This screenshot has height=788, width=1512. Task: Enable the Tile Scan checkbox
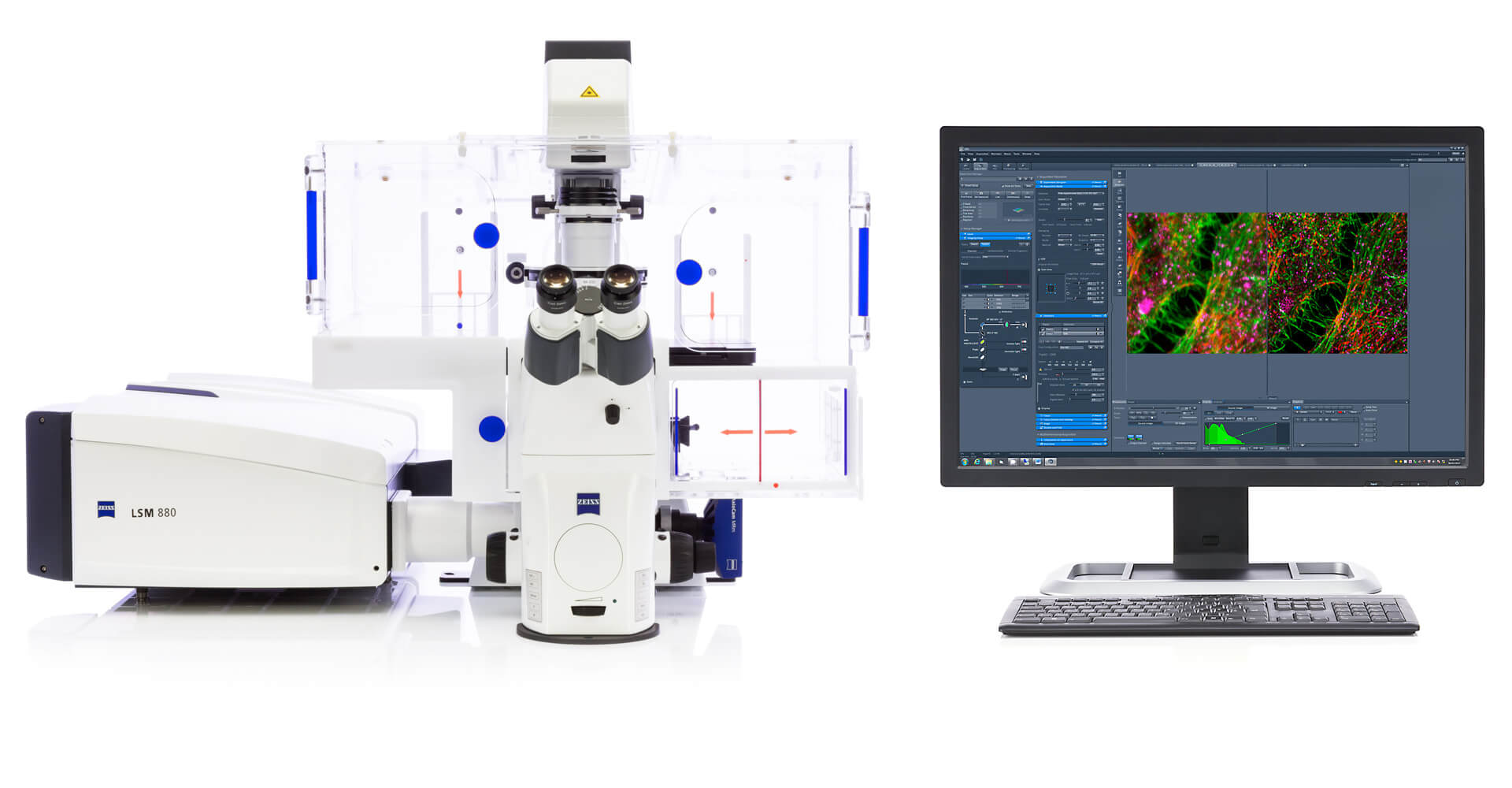(962, 214)
